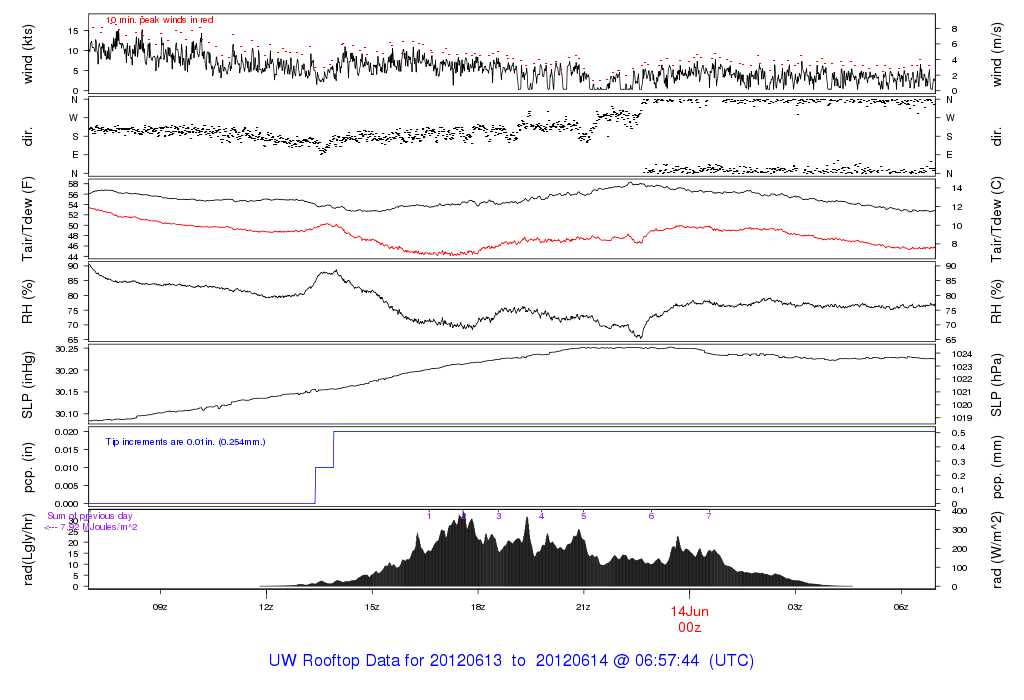Image resolution: width=1024 pixels, height=700 pixels.
Task: Select the 'pcp. (mm)' axis label
Action: 997,468
